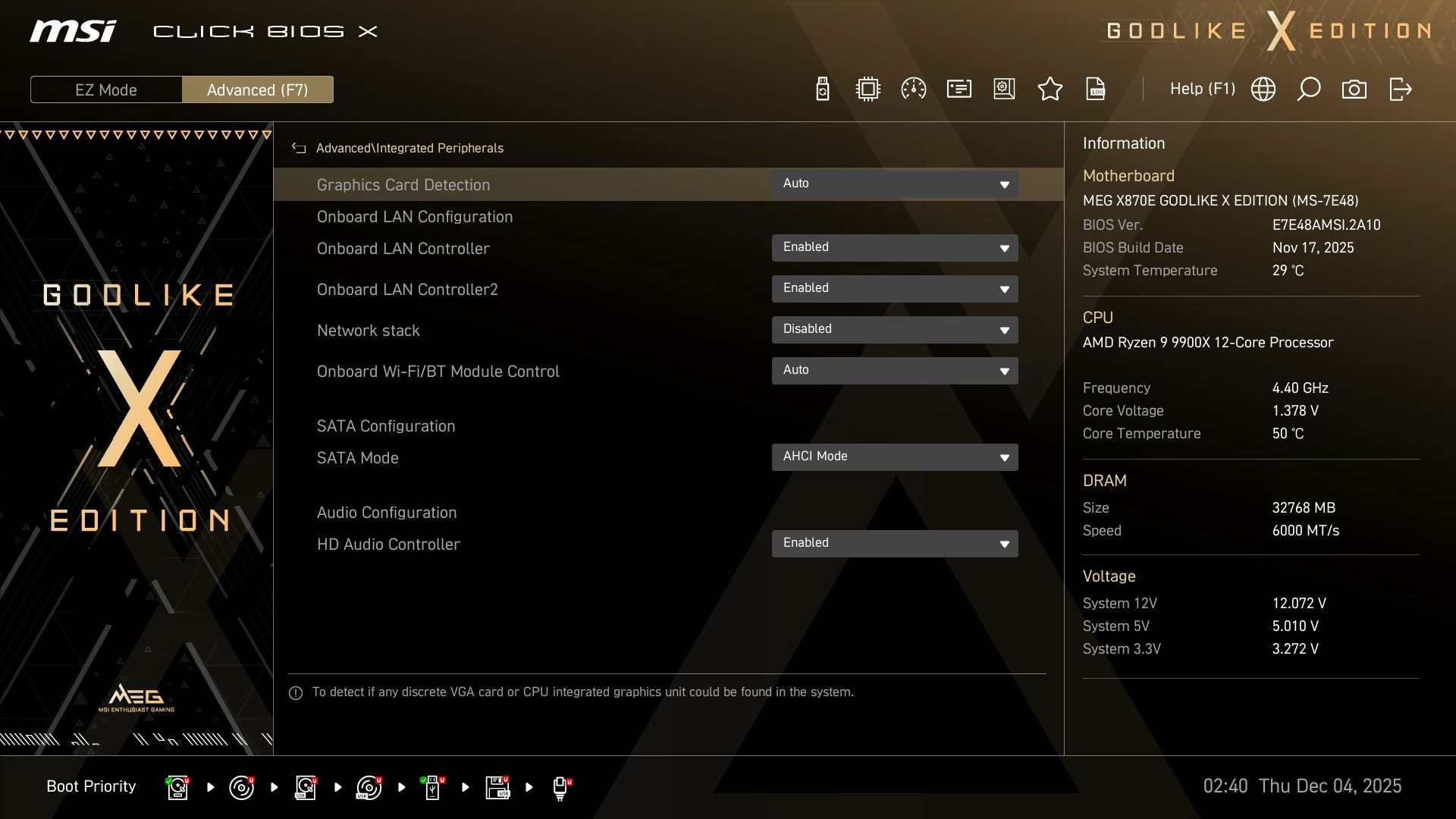Toggle the HD Audio Controller setting

pos(895,543)
